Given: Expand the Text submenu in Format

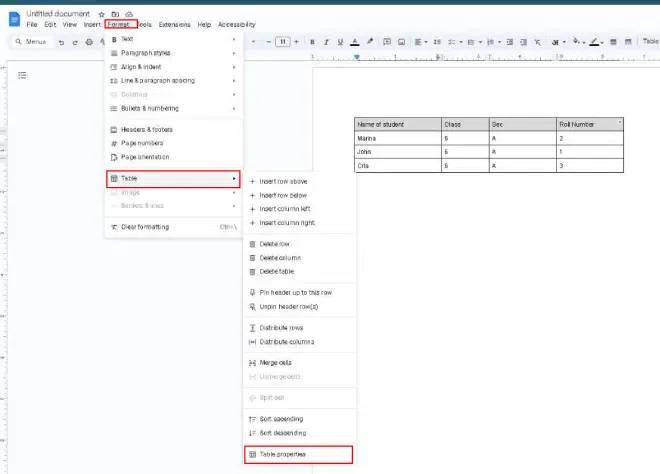Looking at the screenshot, I should (173, 39).
